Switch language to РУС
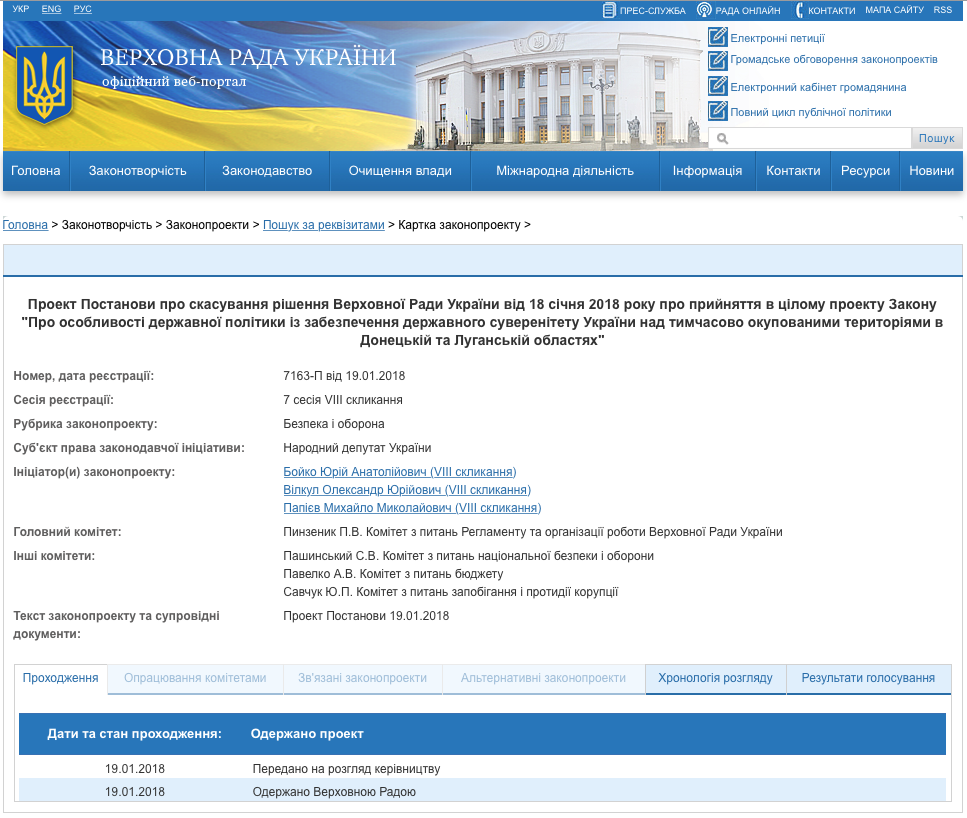Screen dimensions: 967x818 tap(83, 9)
